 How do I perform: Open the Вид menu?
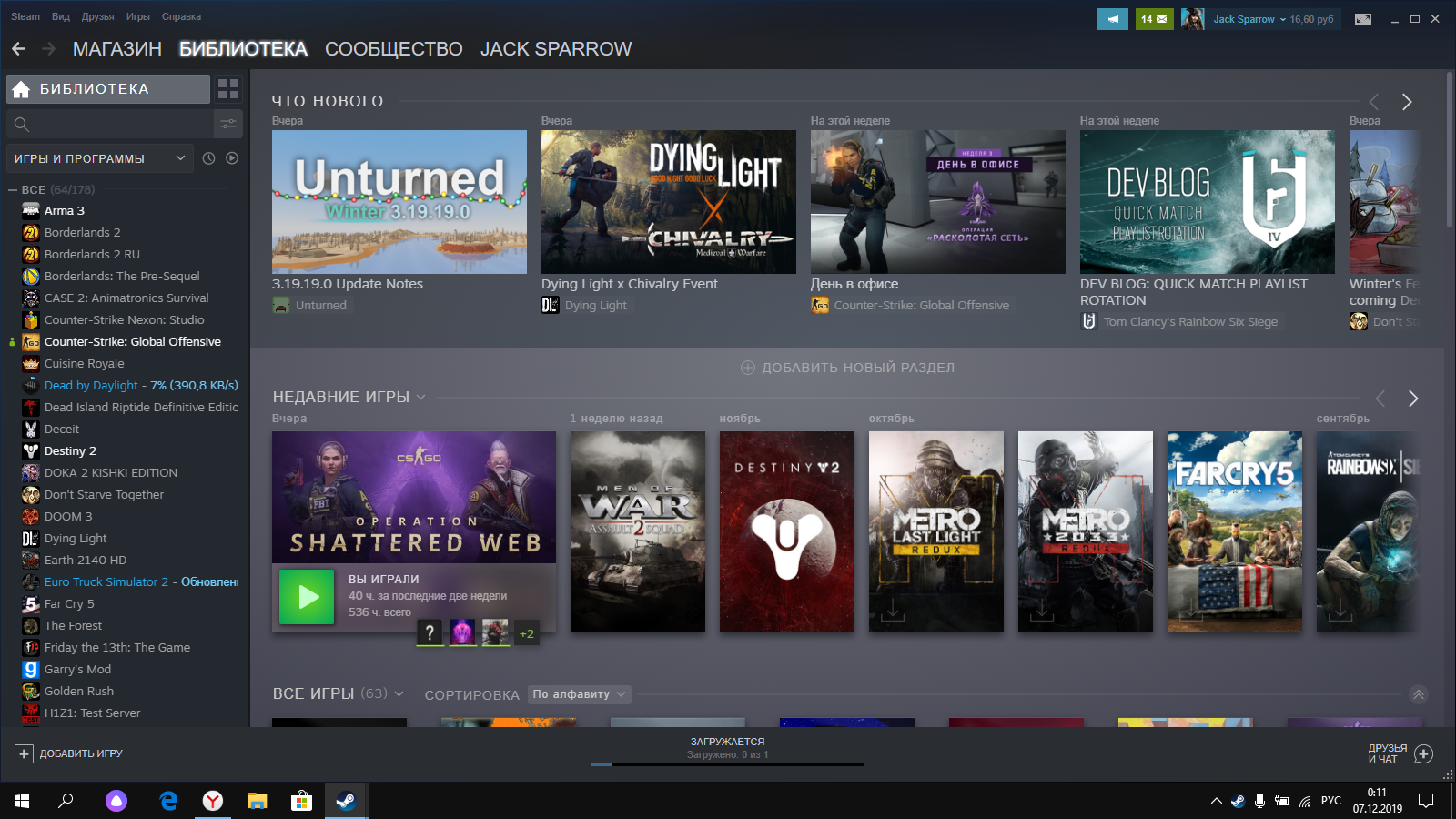(61, 16)
